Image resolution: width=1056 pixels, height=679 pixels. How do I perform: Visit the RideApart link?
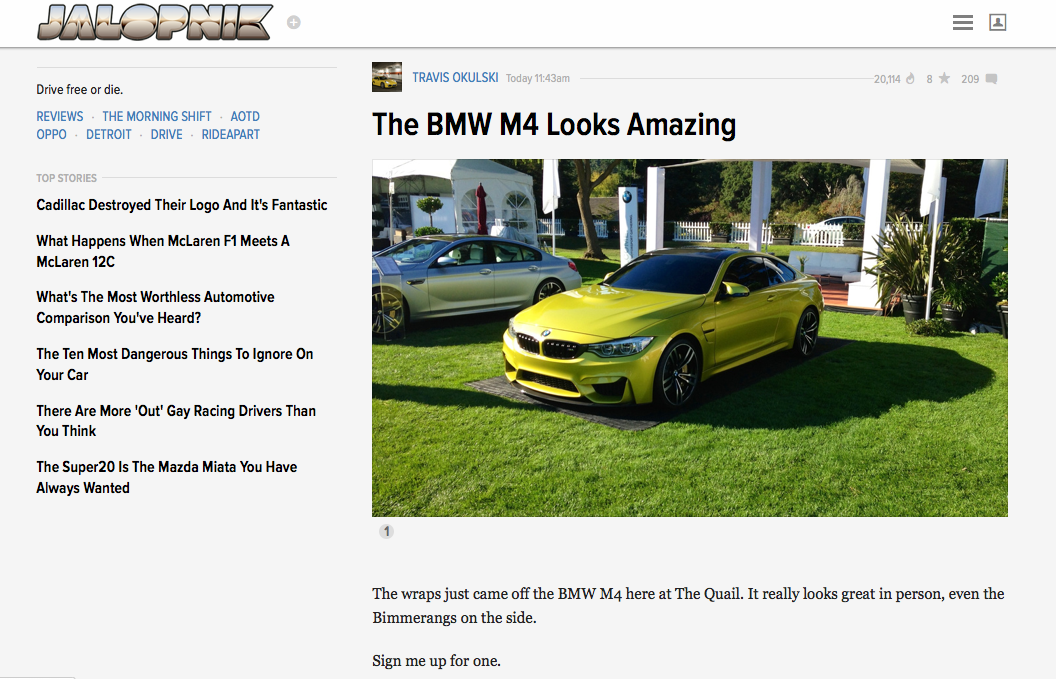230,135
